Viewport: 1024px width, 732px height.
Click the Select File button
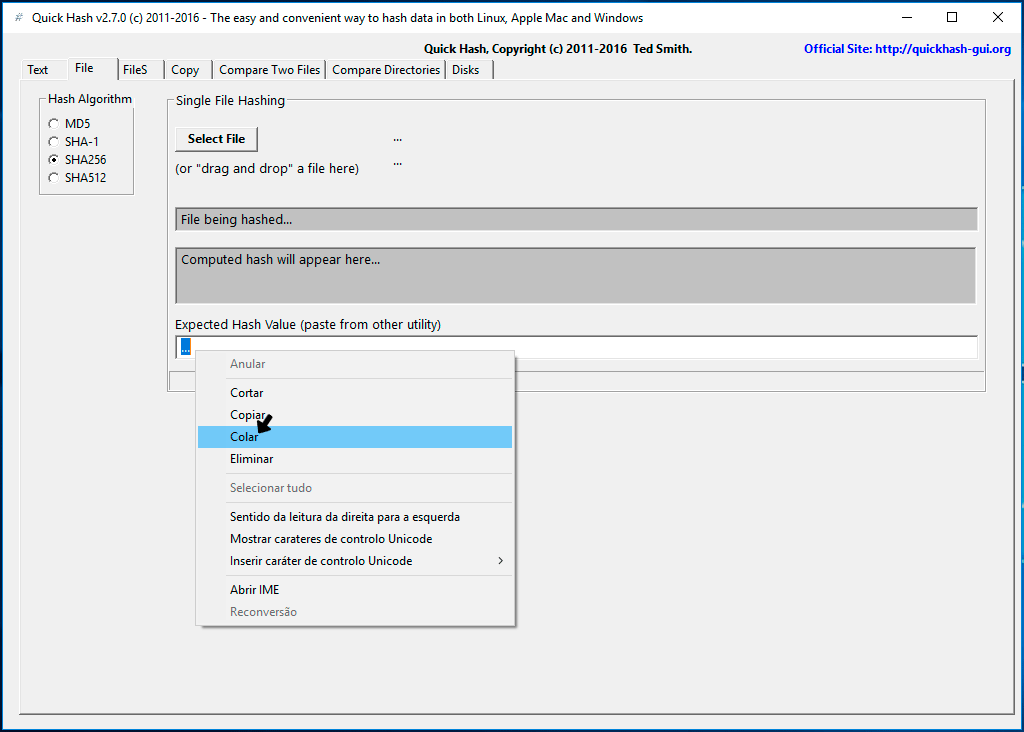pyautogui.click(x=216, y=139)
